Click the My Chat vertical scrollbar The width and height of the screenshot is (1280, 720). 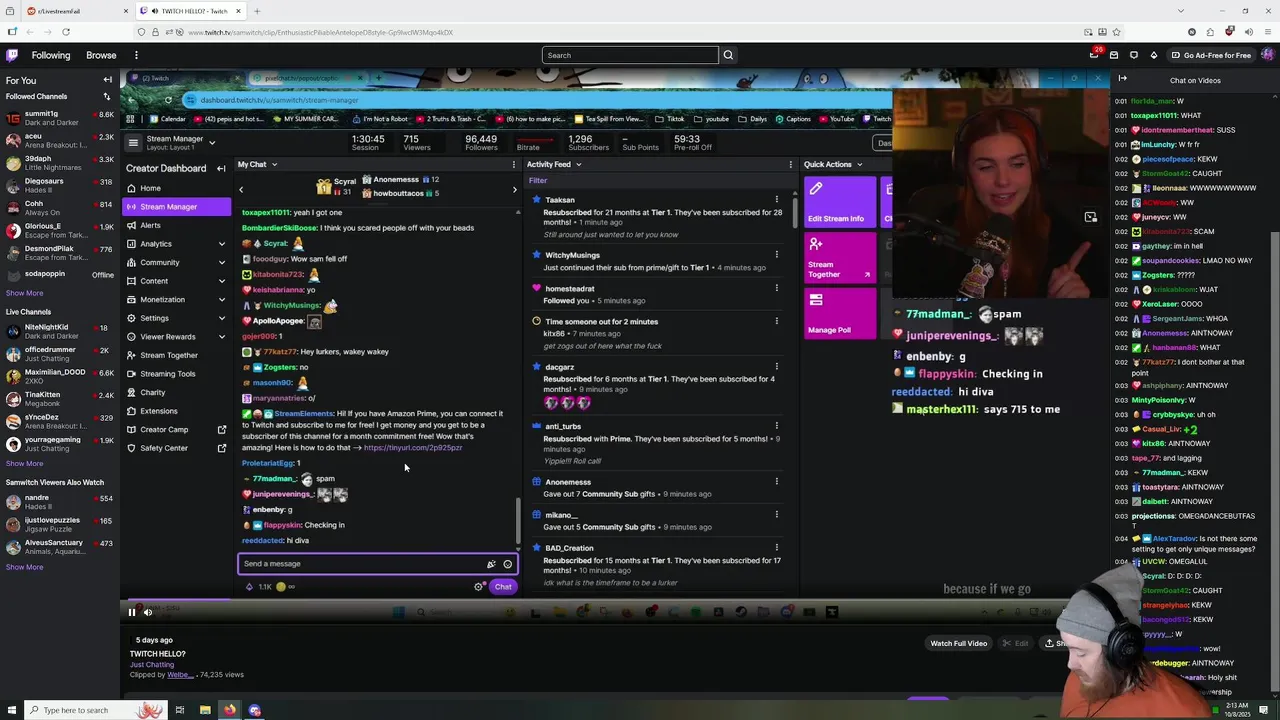[518, 520]
